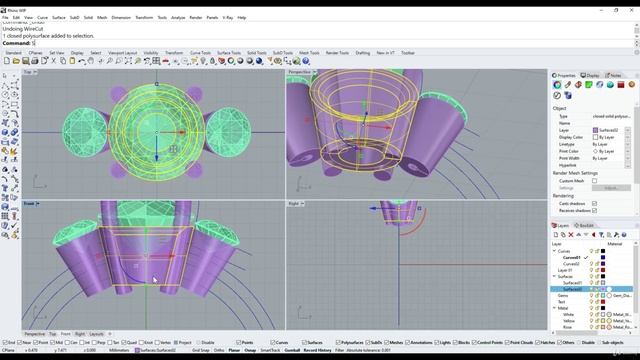Toggle the Polysurfaces selection filter checkbox
640x360 pixels.
(x=338, y=342)
